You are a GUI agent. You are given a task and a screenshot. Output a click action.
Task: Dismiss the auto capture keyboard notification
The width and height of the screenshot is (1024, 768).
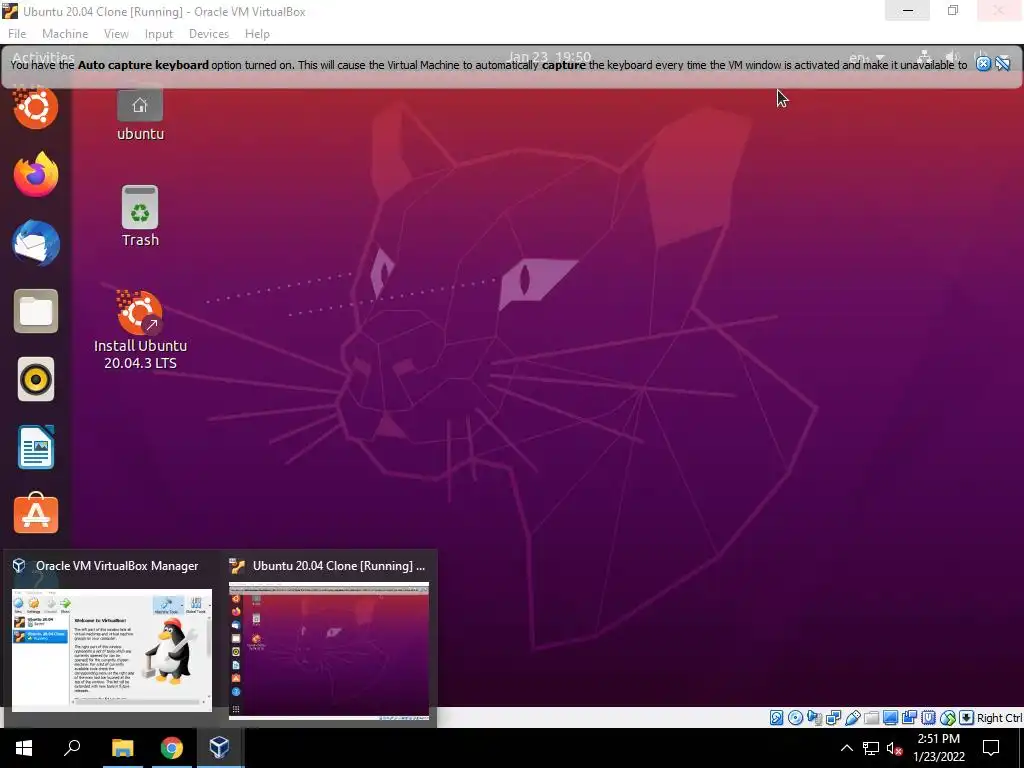click(x=983, y=63)
